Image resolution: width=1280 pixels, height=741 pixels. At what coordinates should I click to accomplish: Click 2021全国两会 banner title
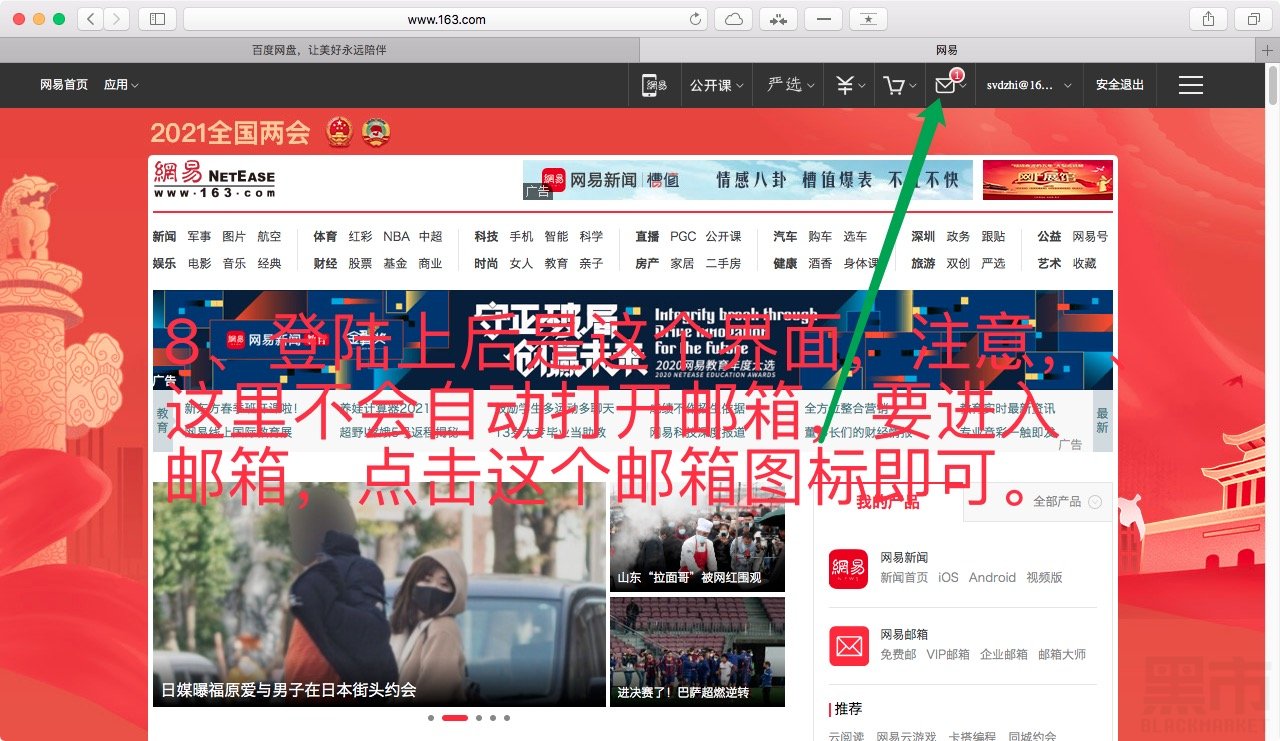point(230,133)
